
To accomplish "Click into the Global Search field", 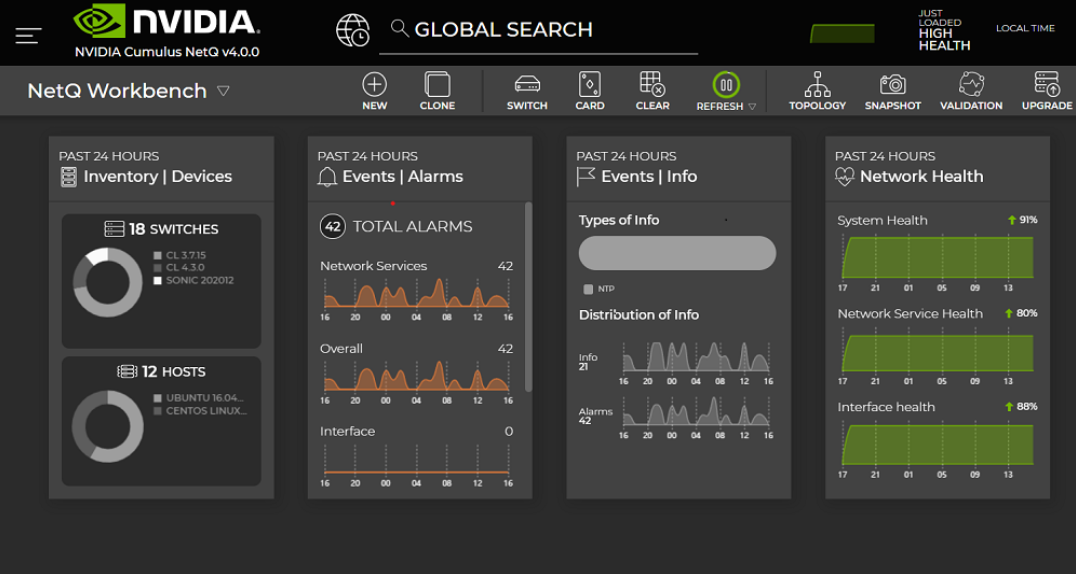I will [538, 32].
